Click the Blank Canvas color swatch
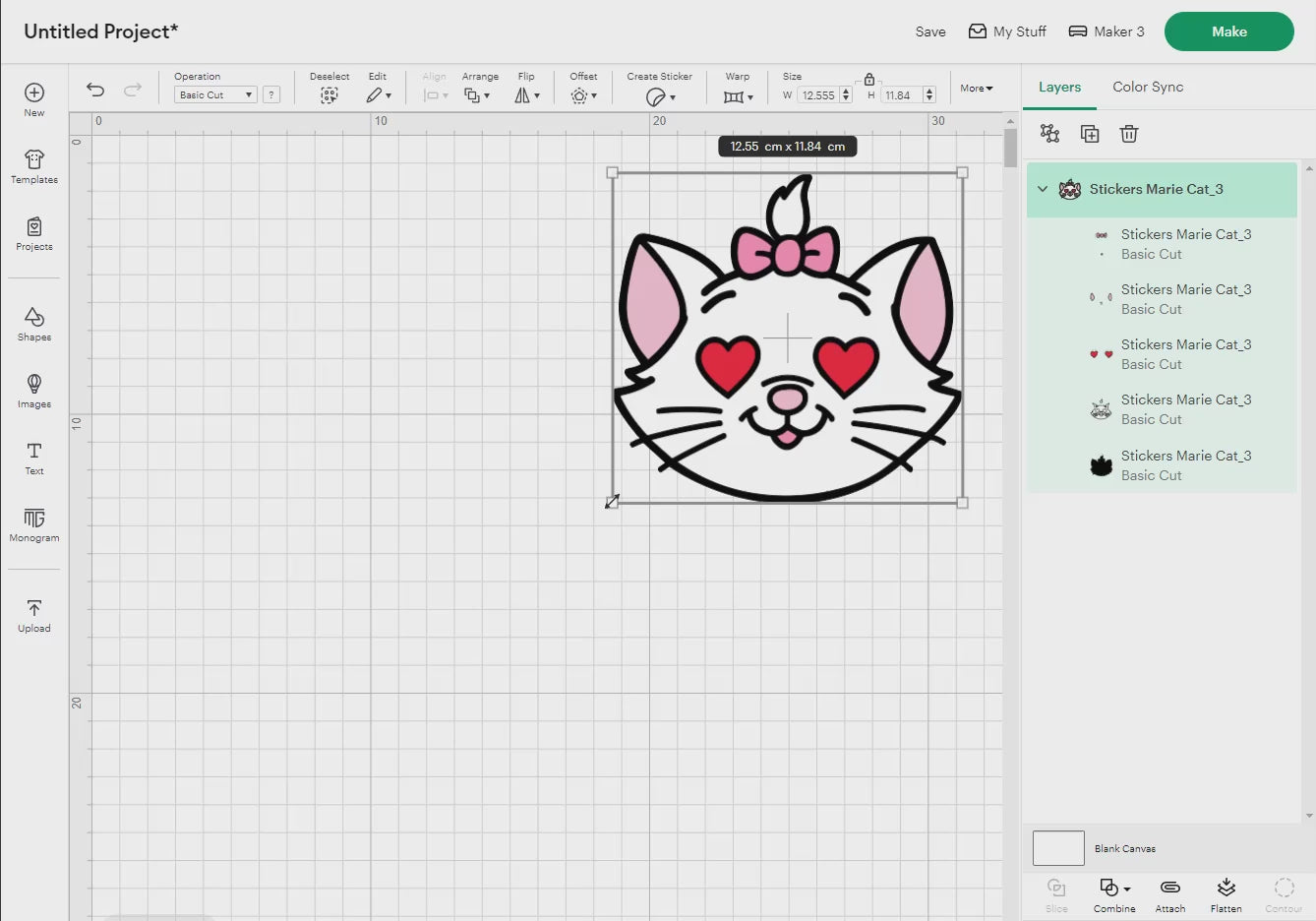The image size is (1316, 921). (1058, 848)
